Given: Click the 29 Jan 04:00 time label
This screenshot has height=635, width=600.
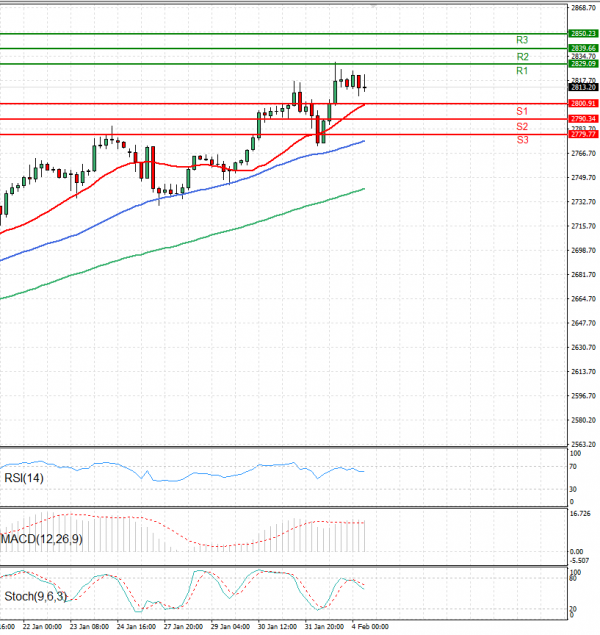Looking at the screenshot, I should (230, 626).
